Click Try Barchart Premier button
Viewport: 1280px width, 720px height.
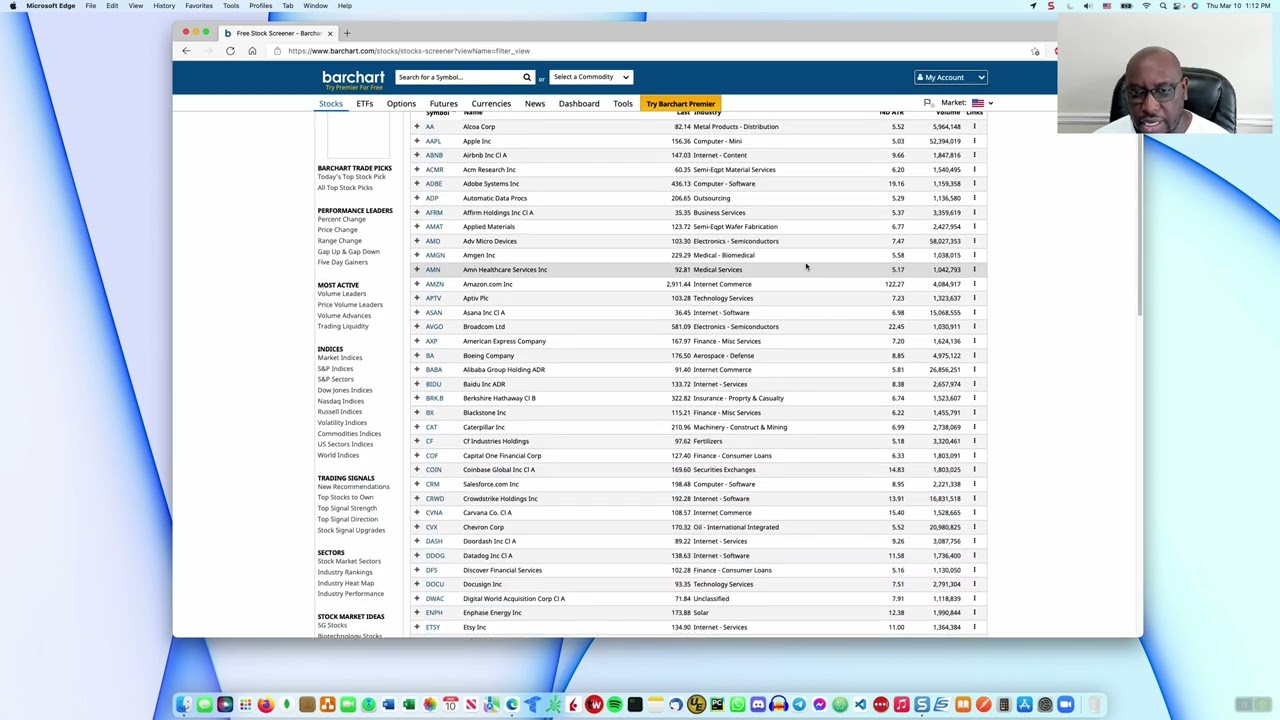point(680,104)
